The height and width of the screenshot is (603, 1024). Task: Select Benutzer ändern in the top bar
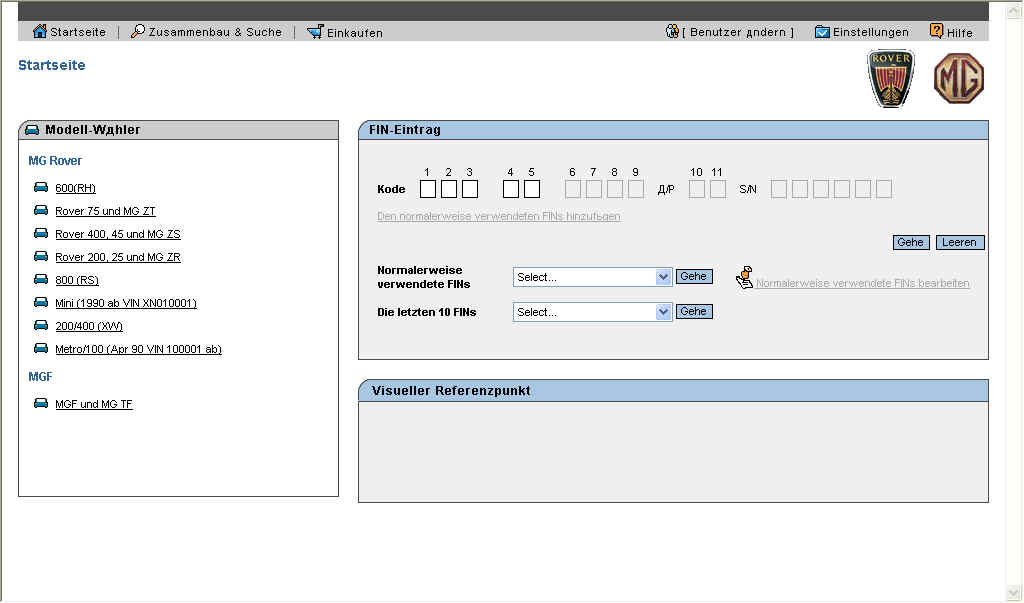coord(738,32)
